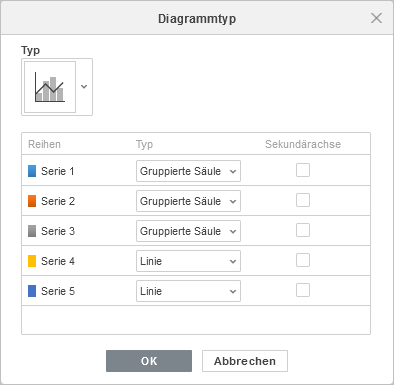The width and height of the screenshot is (394, 385).
Task: Click the Typ column header in table
Action: point(144,145)
